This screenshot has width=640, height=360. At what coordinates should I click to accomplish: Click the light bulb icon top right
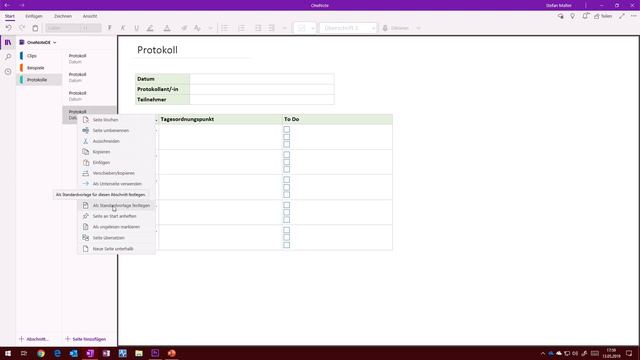coord(573,16)
